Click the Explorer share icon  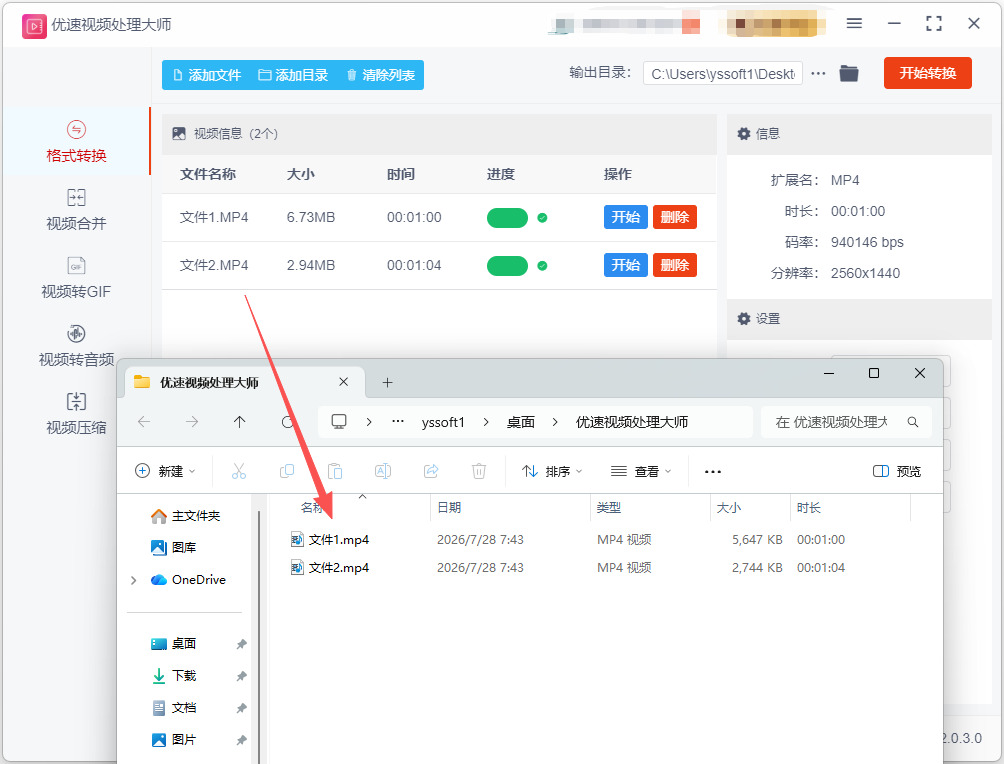pyautogui.click(x=431, y=471)
